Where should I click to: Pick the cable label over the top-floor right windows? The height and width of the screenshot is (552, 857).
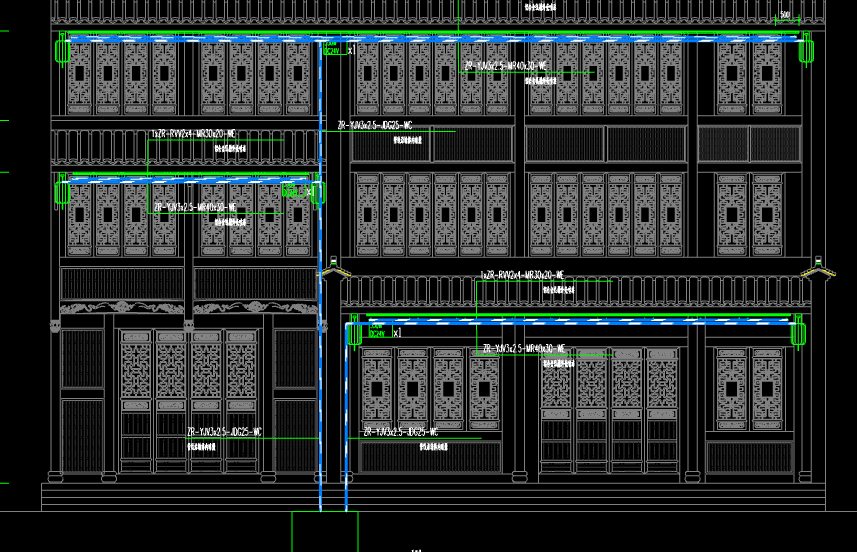click(x=505, y=66)
